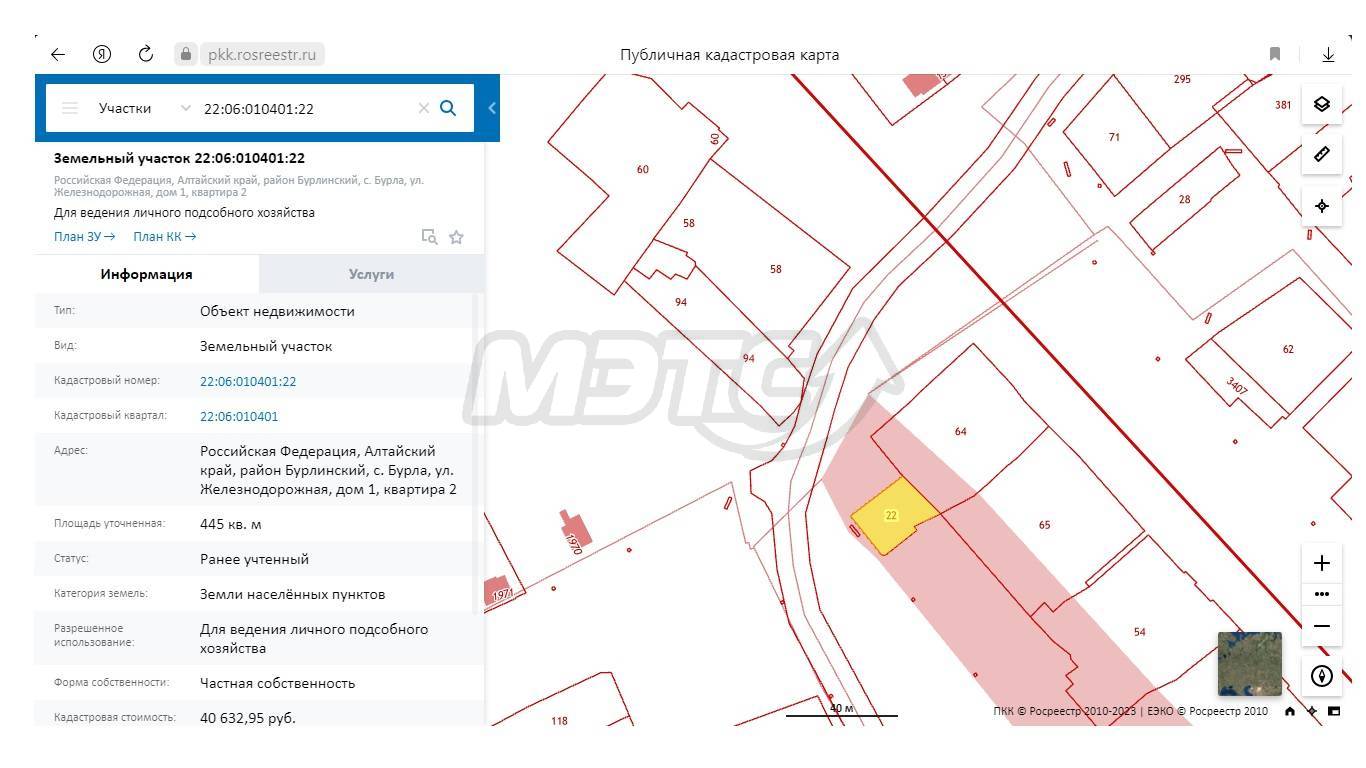Click parcel 64 on the map
This screenshot has width=1366, height=768.
point(960,432)
